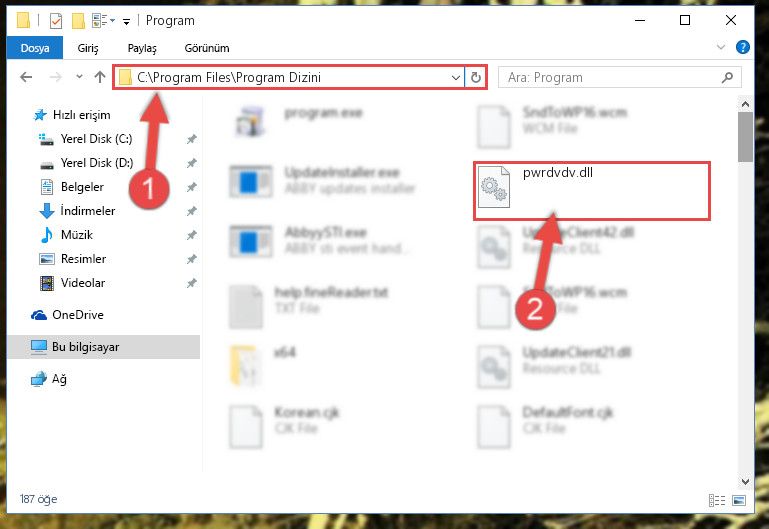This screenshot has height=529, width=769.
Task: Open the Görünüm ribbon tab
Action: pyautogui.click(x=206, y=48)
